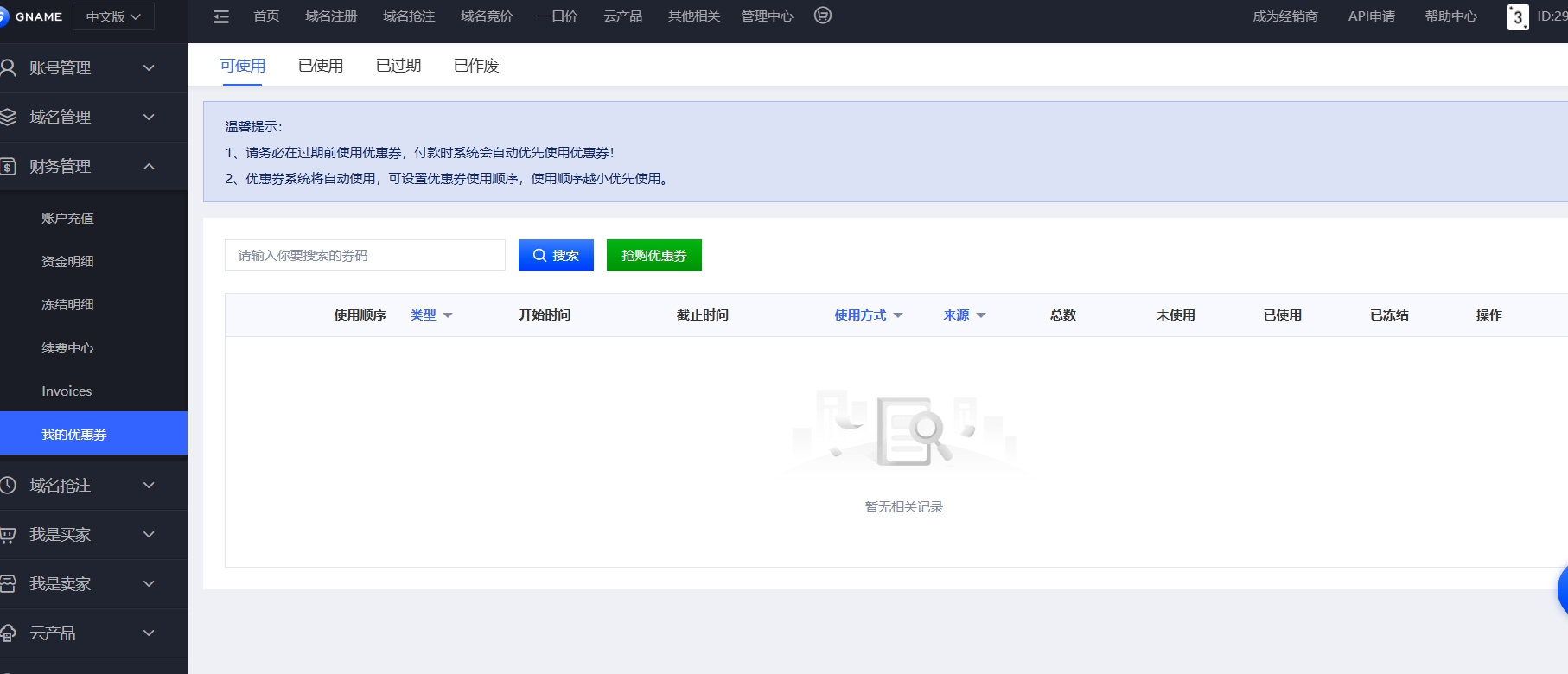The width and height of the screenshot is (1568, 674).
Task: Click the 域名管理 layers icon in sidebar
Action: pyautogui.click(x=9, y=117)
